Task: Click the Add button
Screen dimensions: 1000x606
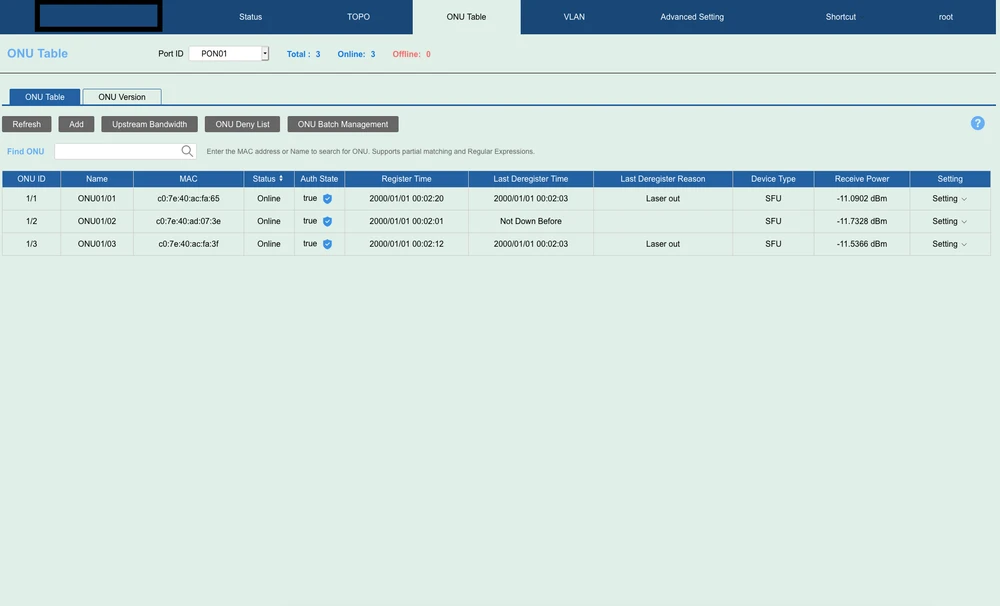Action: coord(76,124)
